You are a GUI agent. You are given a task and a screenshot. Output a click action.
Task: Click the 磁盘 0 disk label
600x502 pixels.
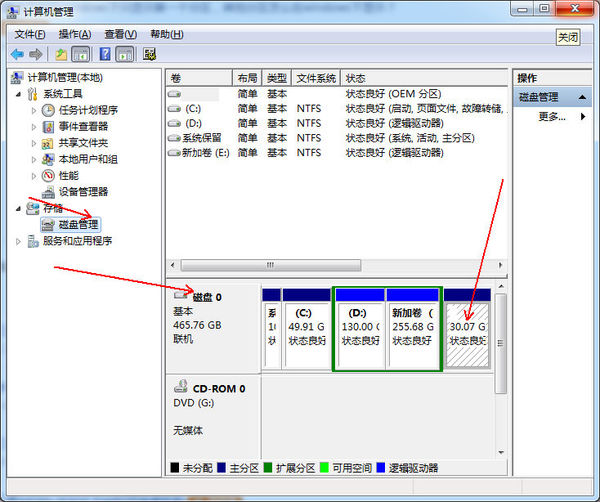(x=207, y=297)
